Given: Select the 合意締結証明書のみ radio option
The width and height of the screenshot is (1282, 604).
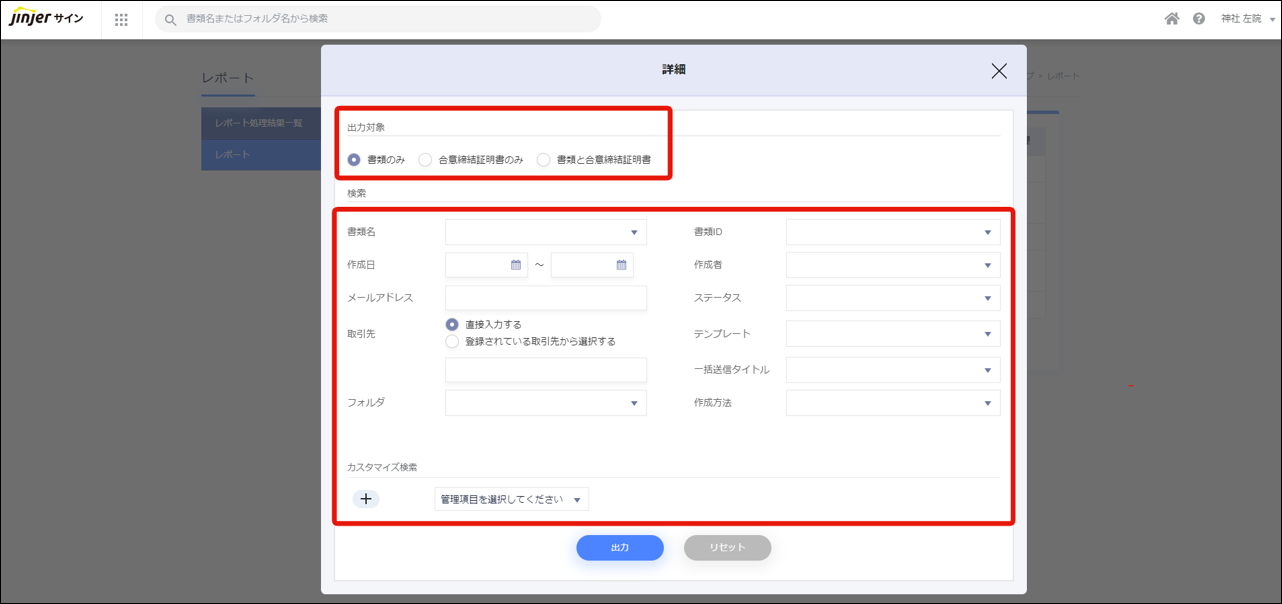Looking at the screenshot, I should (425, 160).
